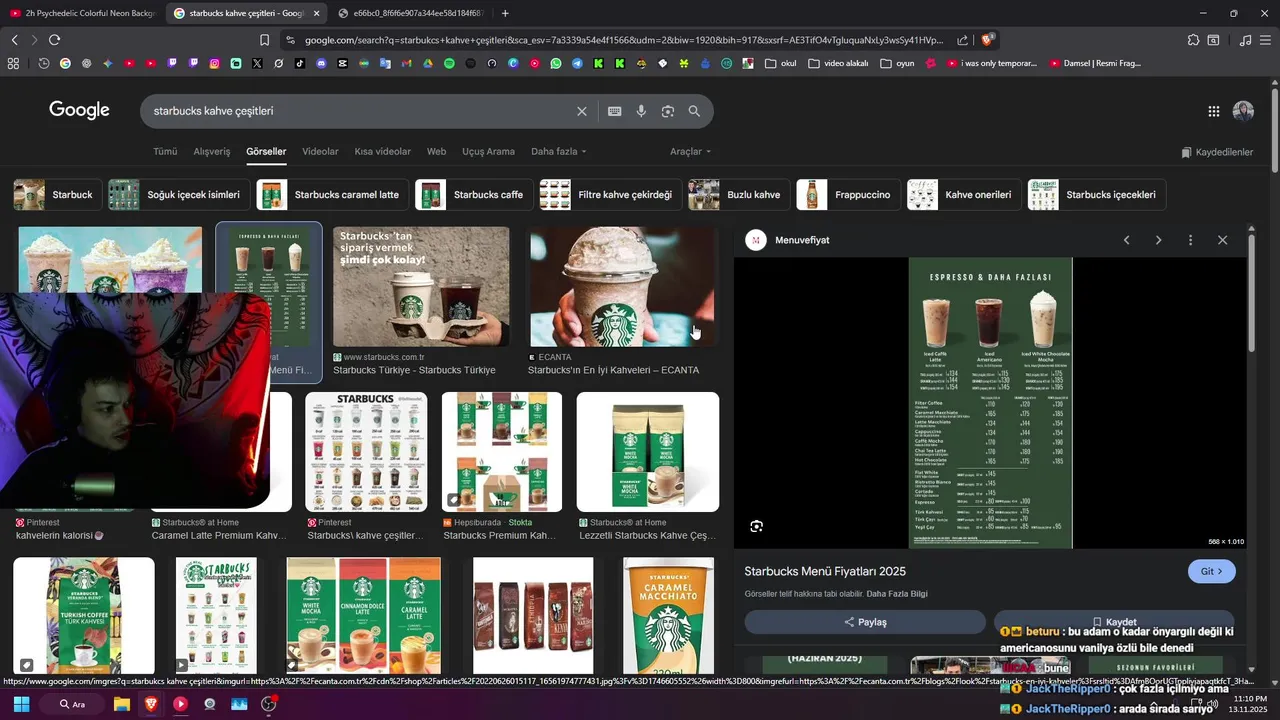
Task: Run search with the magnifier icon
Action: [694, 111]
